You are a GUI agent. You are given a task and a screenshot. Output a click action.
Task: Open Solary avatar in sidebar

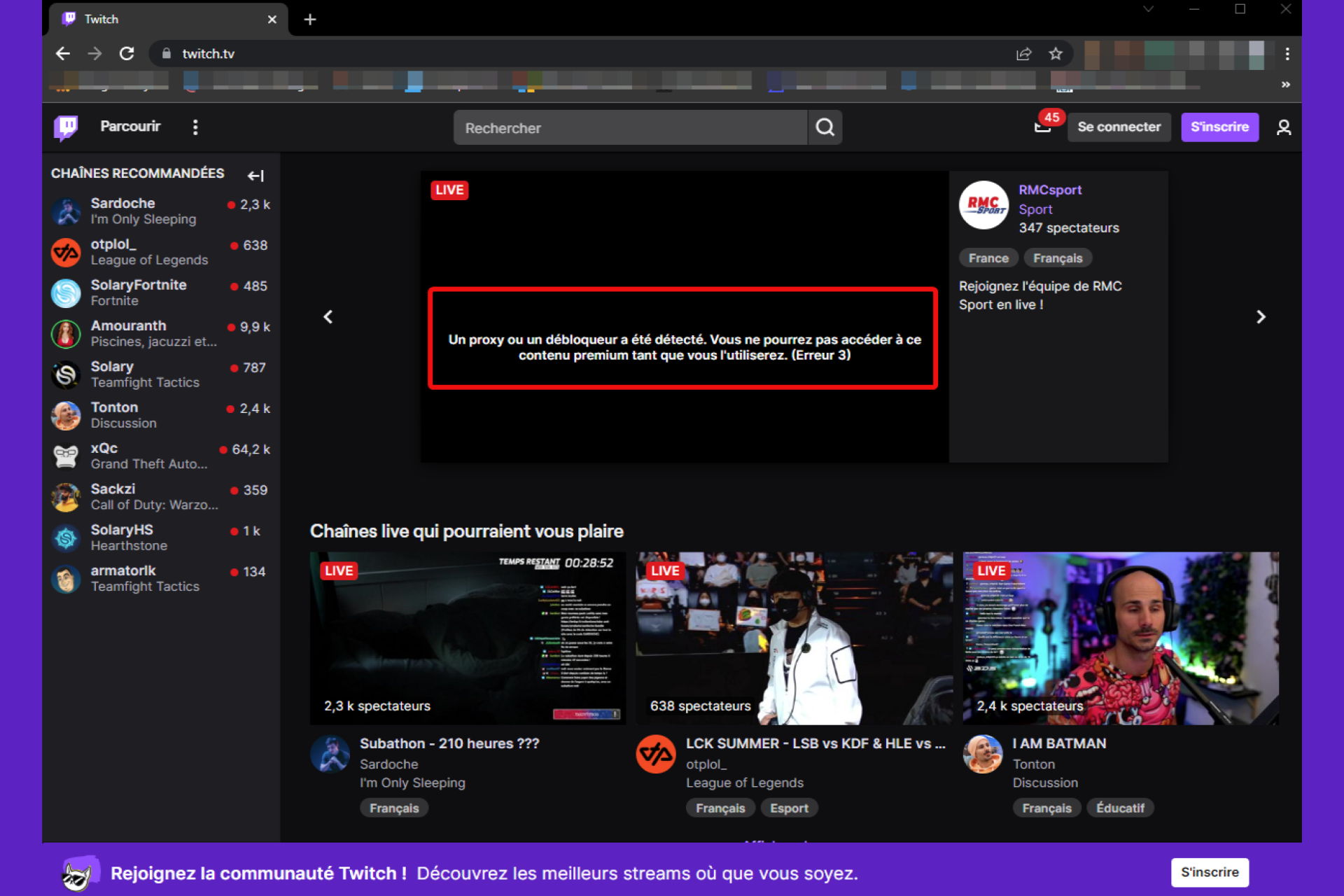click(66, 374)
